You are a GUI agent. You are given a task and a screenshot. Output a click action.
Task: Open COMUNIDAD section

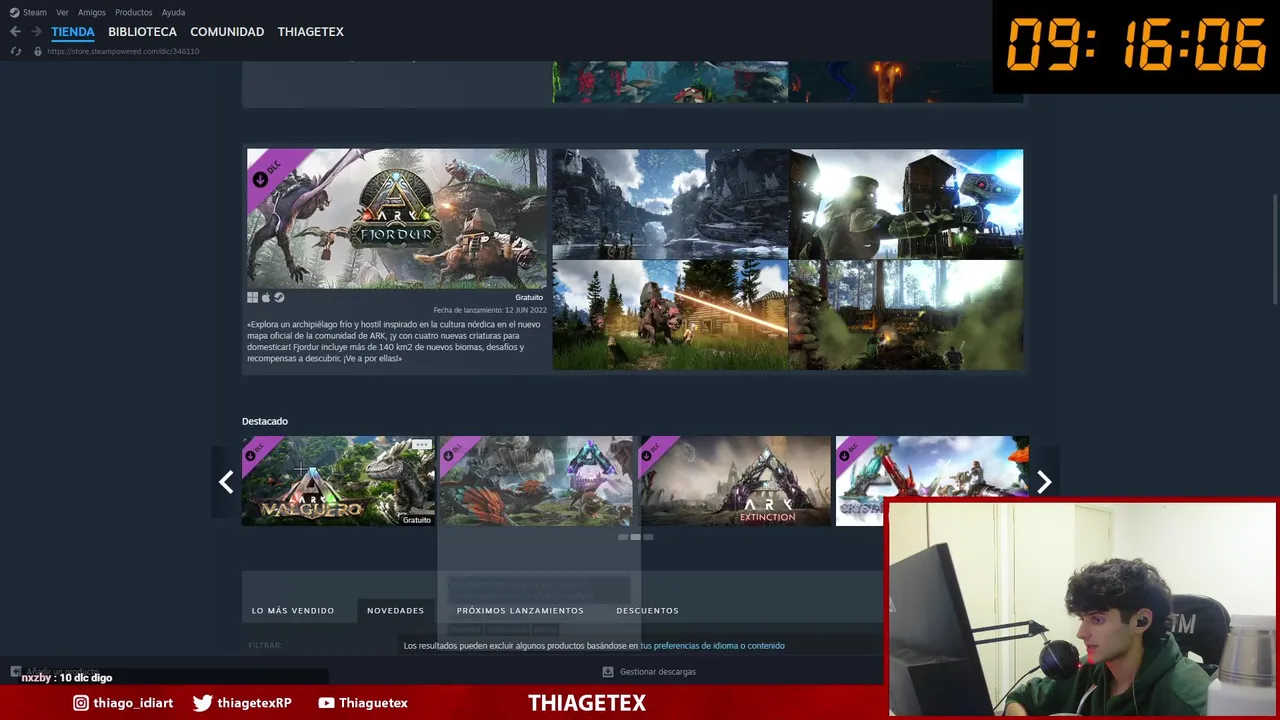click(227, 32)
